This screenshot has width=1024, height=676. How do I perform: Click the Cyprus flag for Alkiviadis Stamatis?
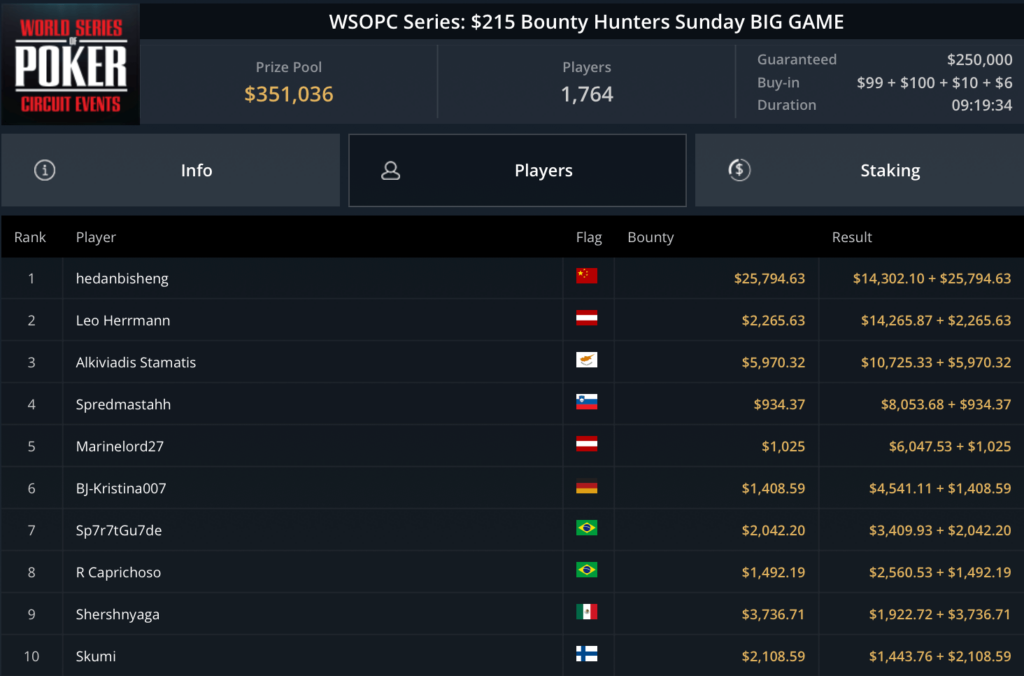coord(587,360)
